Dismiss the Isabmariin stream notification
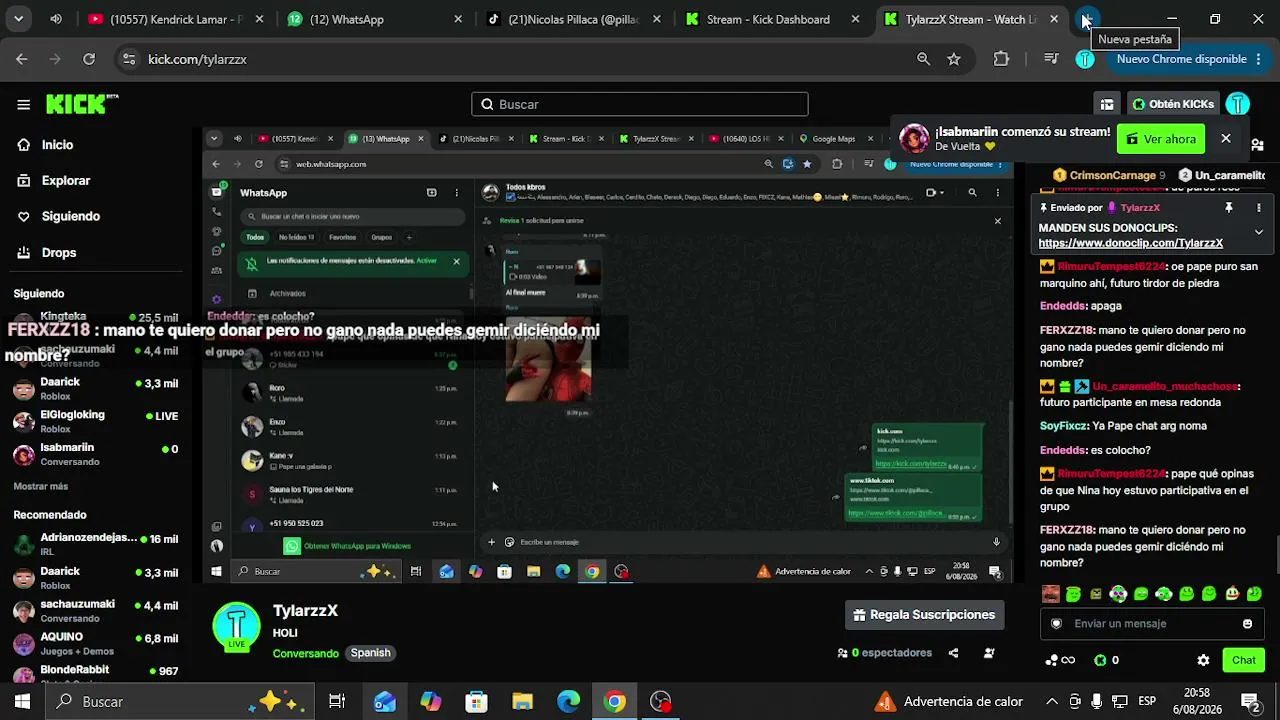 [1225, 139]
